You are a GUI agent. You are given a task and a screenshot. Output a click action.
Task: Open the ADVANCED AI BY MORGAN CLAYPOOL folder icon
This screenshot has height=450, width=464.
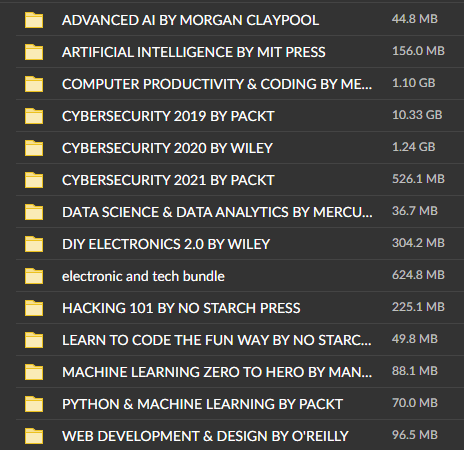coord(34,20)
